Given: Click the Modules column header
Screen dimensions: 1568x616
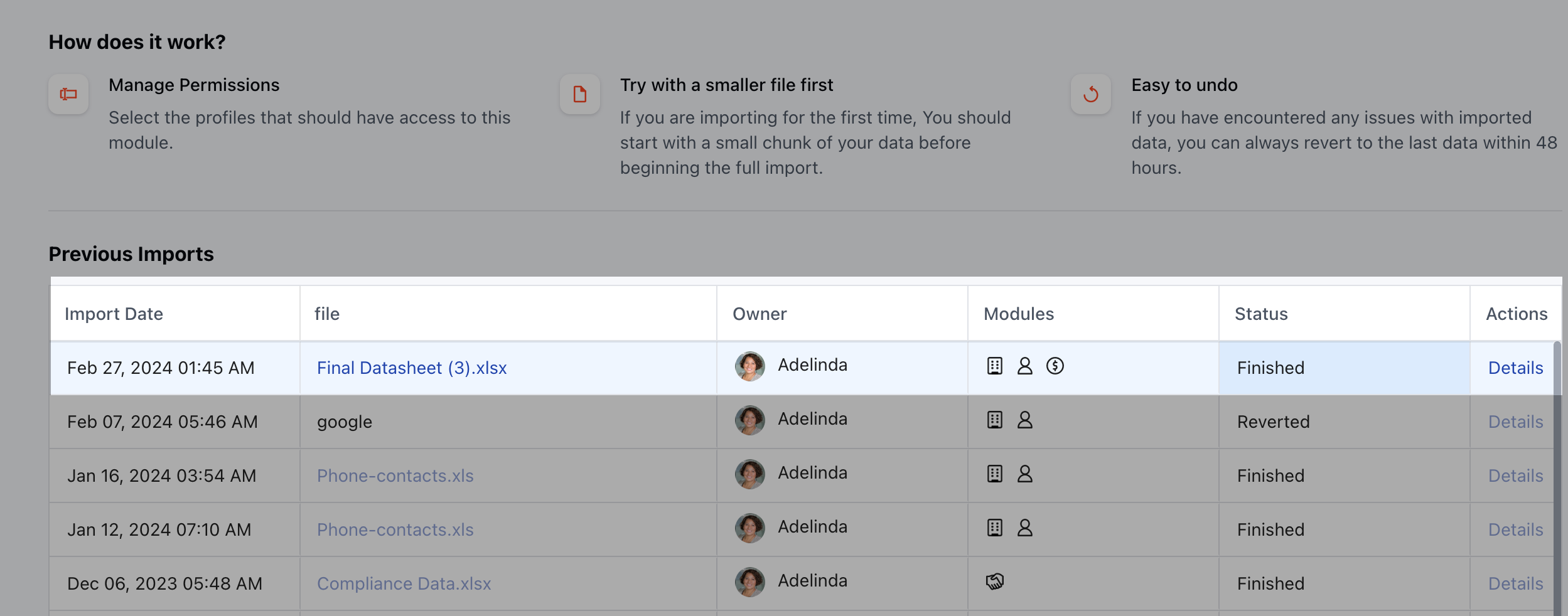Looking at the screenshot, I should coord(1019,314).
